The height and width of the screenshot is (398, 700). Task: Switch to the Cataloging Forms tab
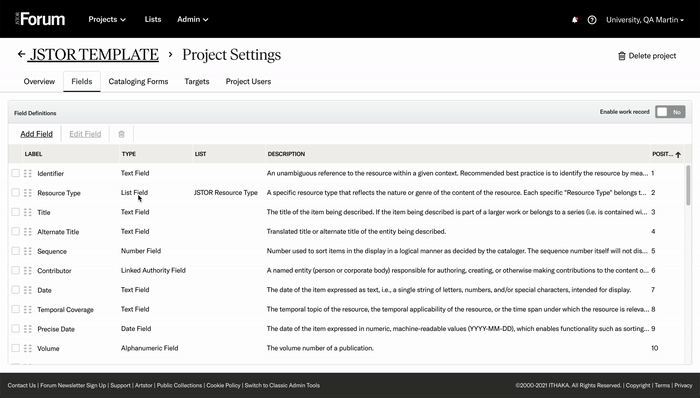point(138,81)
